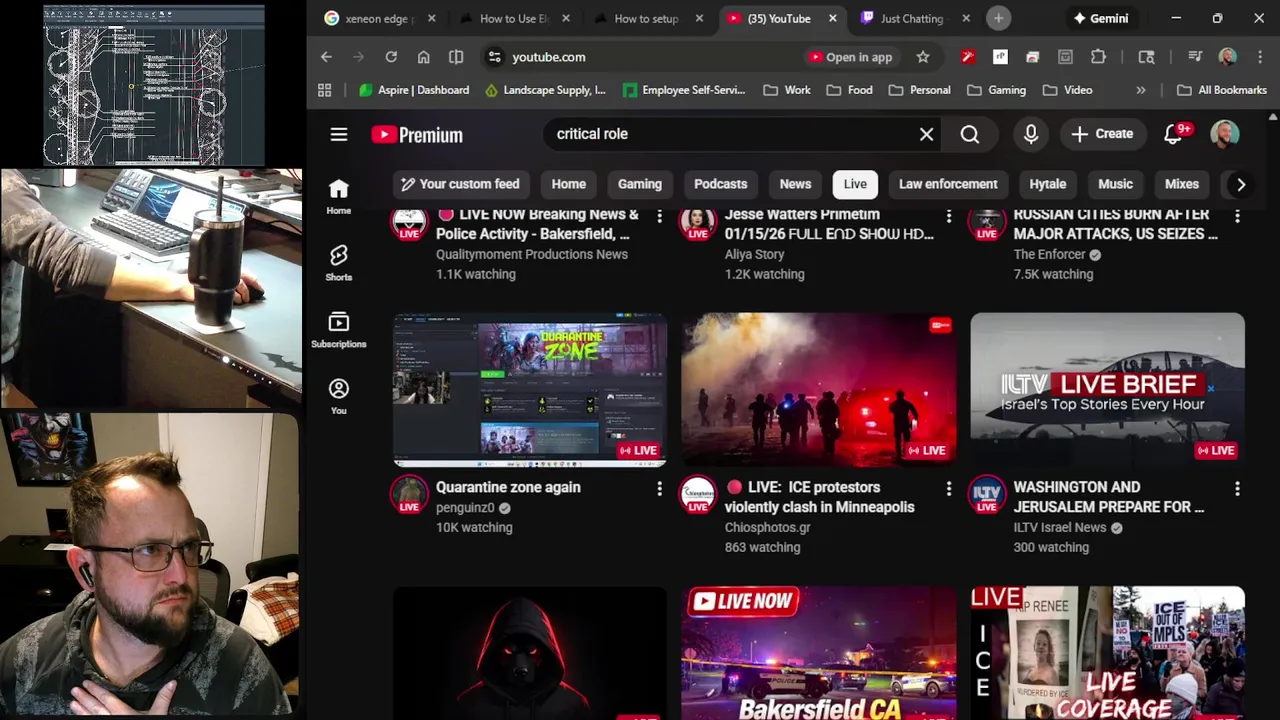This screenshot has height=720, width=1280.
Task: Open the notifications bell
Action: click(1174, 134)
